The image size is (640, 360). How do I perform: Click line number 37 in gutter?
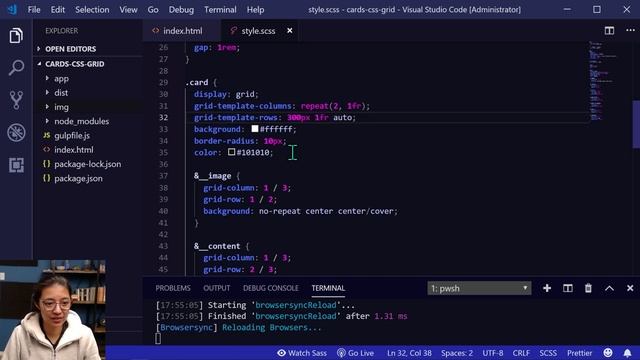click(x=163, y=176)
